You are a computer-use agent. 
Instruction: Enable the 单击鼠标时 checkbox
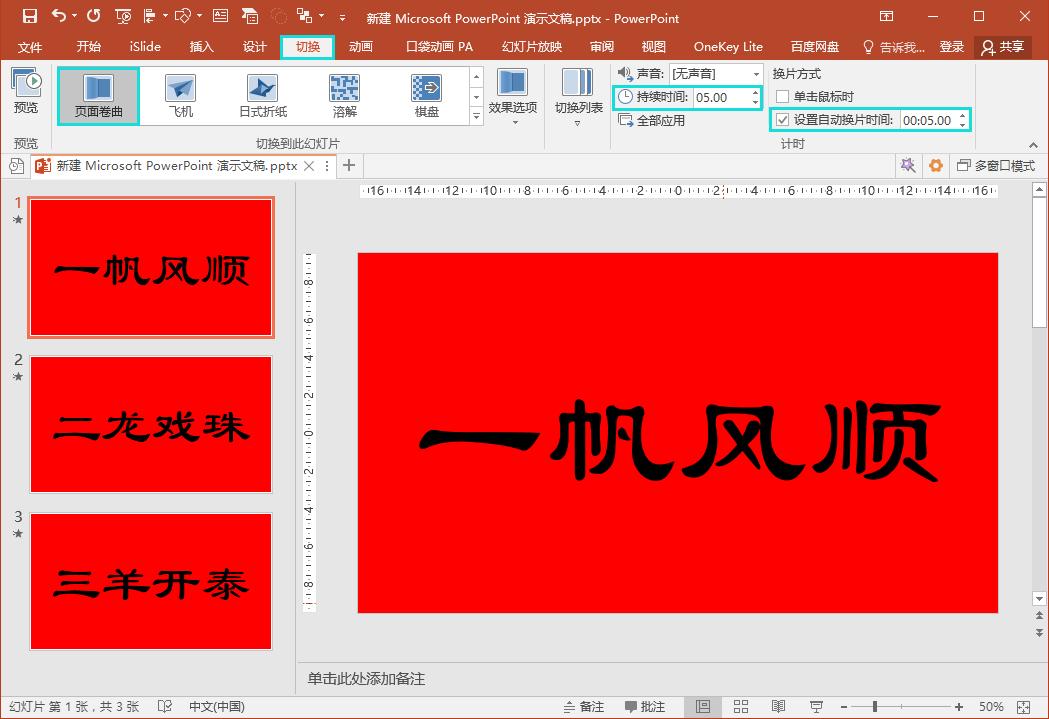click(x=783, y=97)
